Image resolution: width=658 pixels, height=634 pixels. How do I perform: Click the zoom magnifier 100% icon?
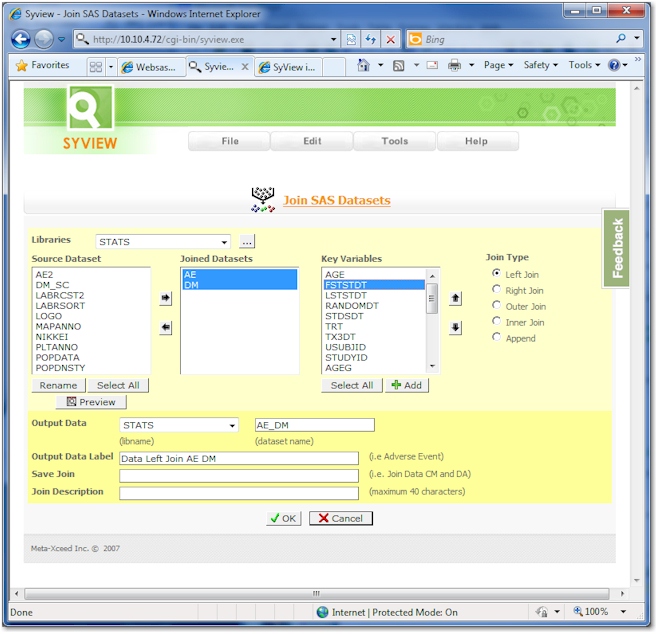point(578,611)
